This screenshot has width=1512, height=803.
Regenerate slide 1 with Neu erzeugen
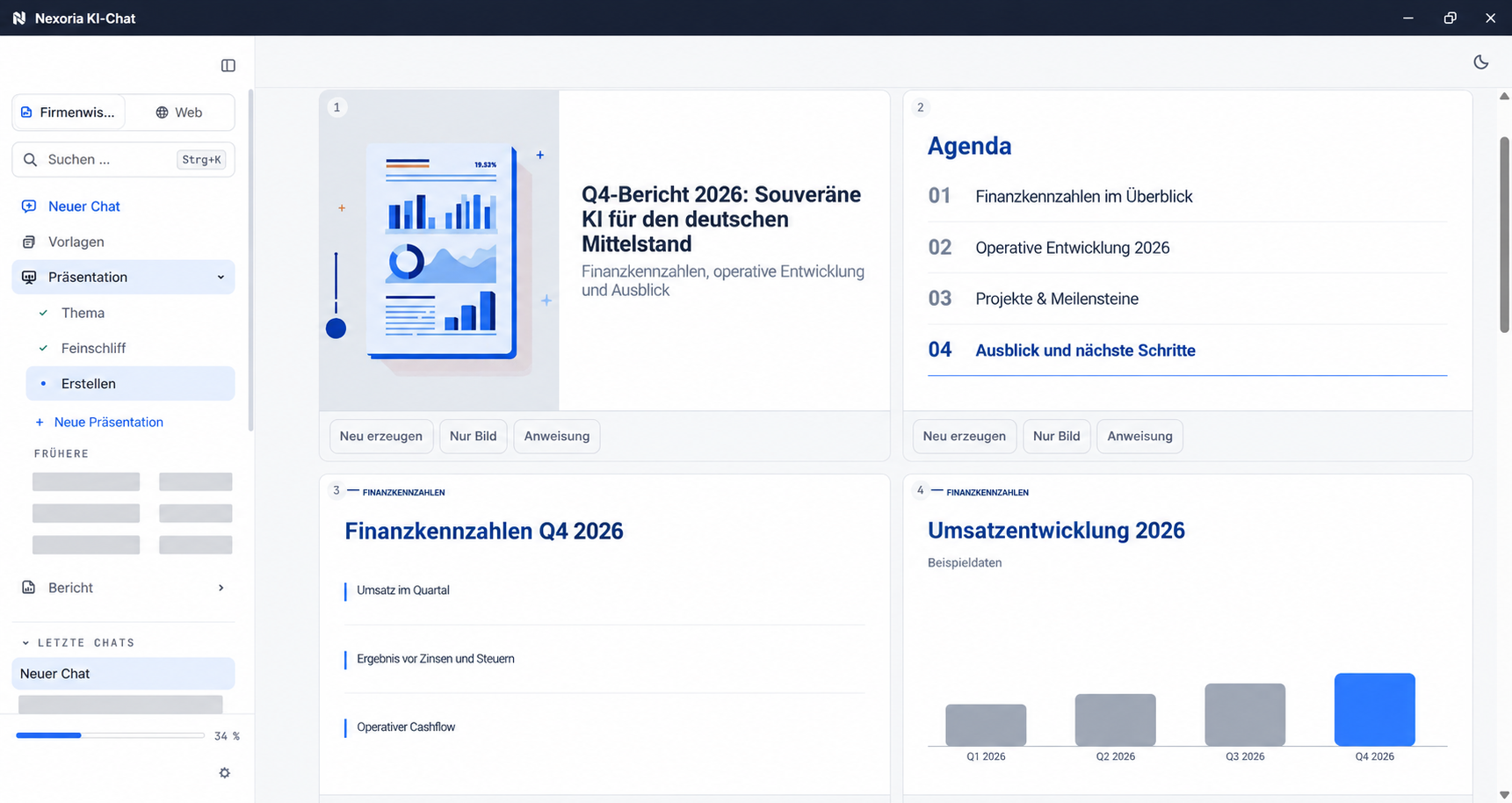click(x=381, y=436)
